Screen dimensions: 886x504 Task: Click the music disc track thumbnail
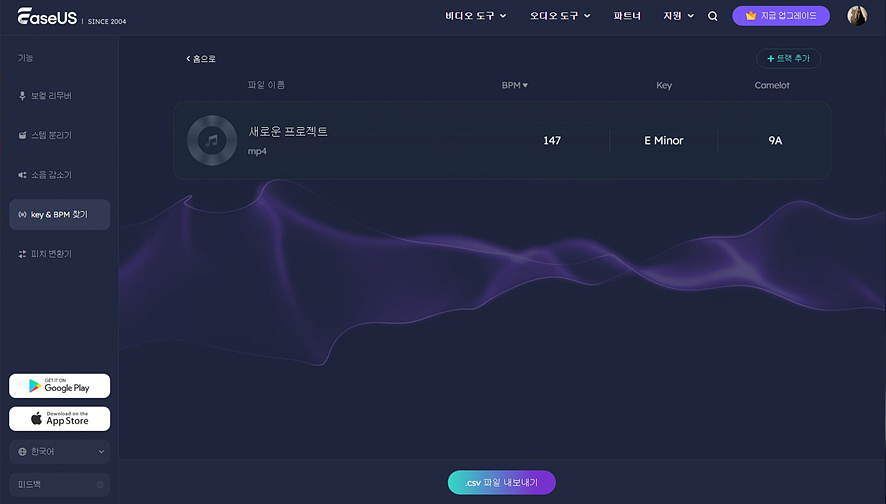coord(212,141)
